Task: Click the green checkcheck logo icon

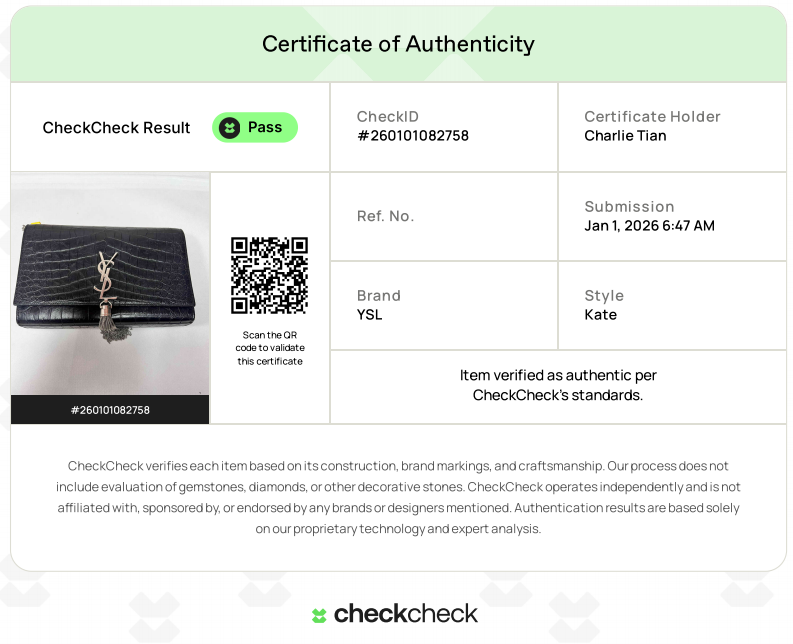Action: pyautogui.click(x=319, y=615)
